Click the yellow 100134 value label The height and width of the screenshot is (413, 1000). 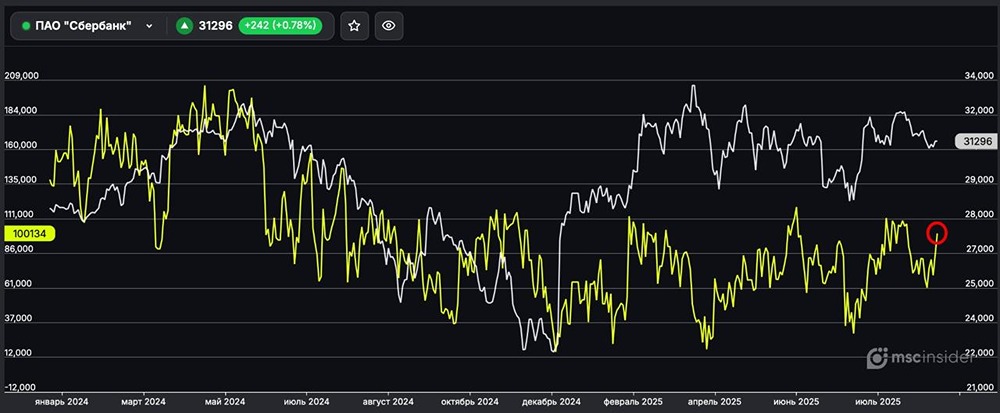pyautogui.click(x=30, y=234)
